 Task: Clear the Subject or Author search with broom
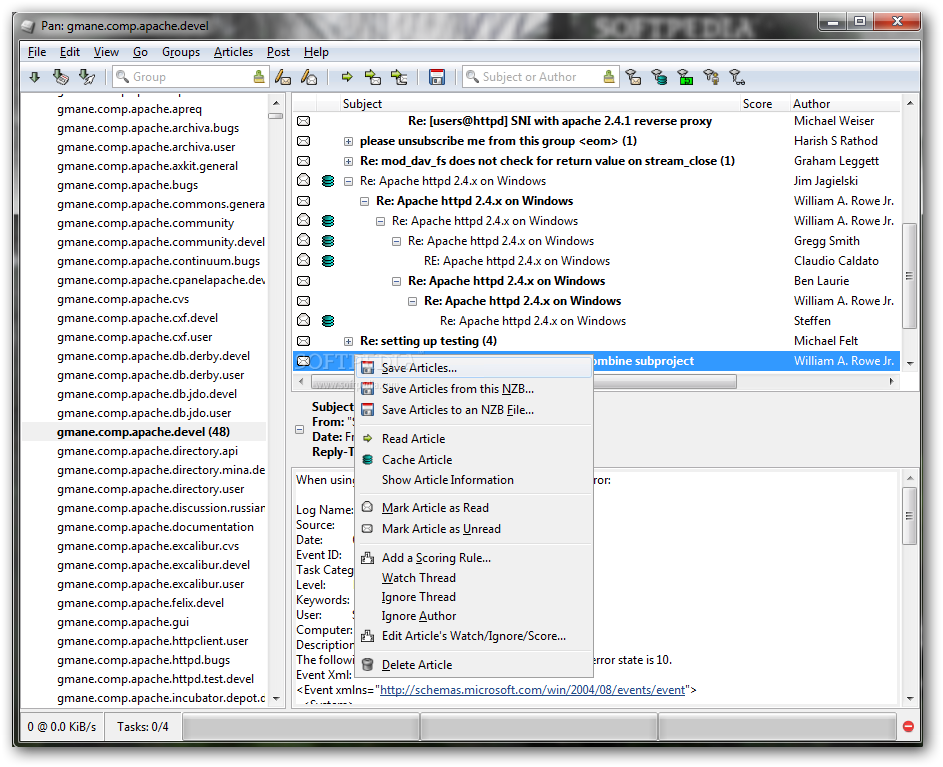pos(609,77)
